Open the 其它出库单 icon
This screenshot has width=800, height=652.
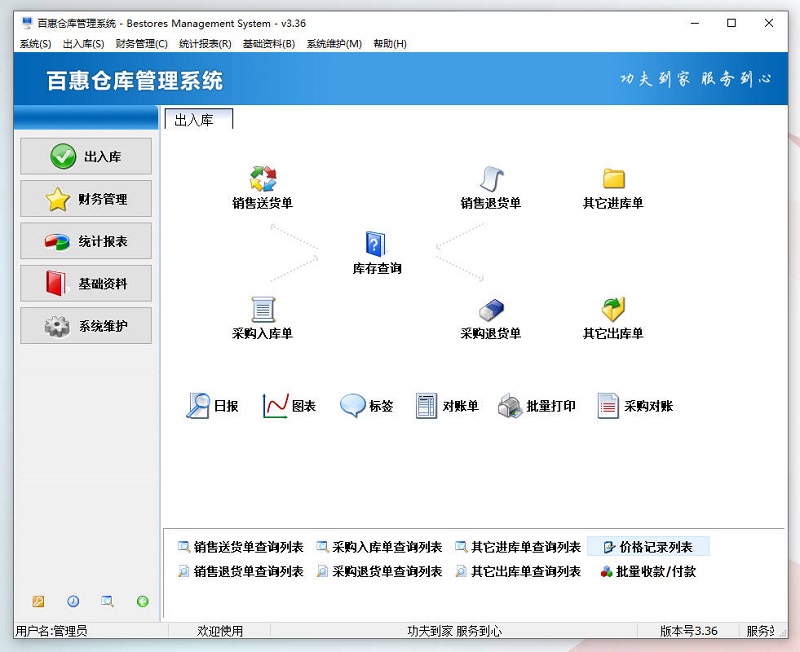coord(613,311)
